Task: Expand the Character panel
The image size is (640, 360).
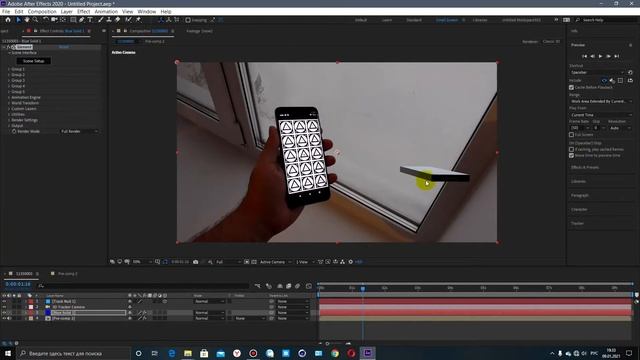Action: coord(579,209)
